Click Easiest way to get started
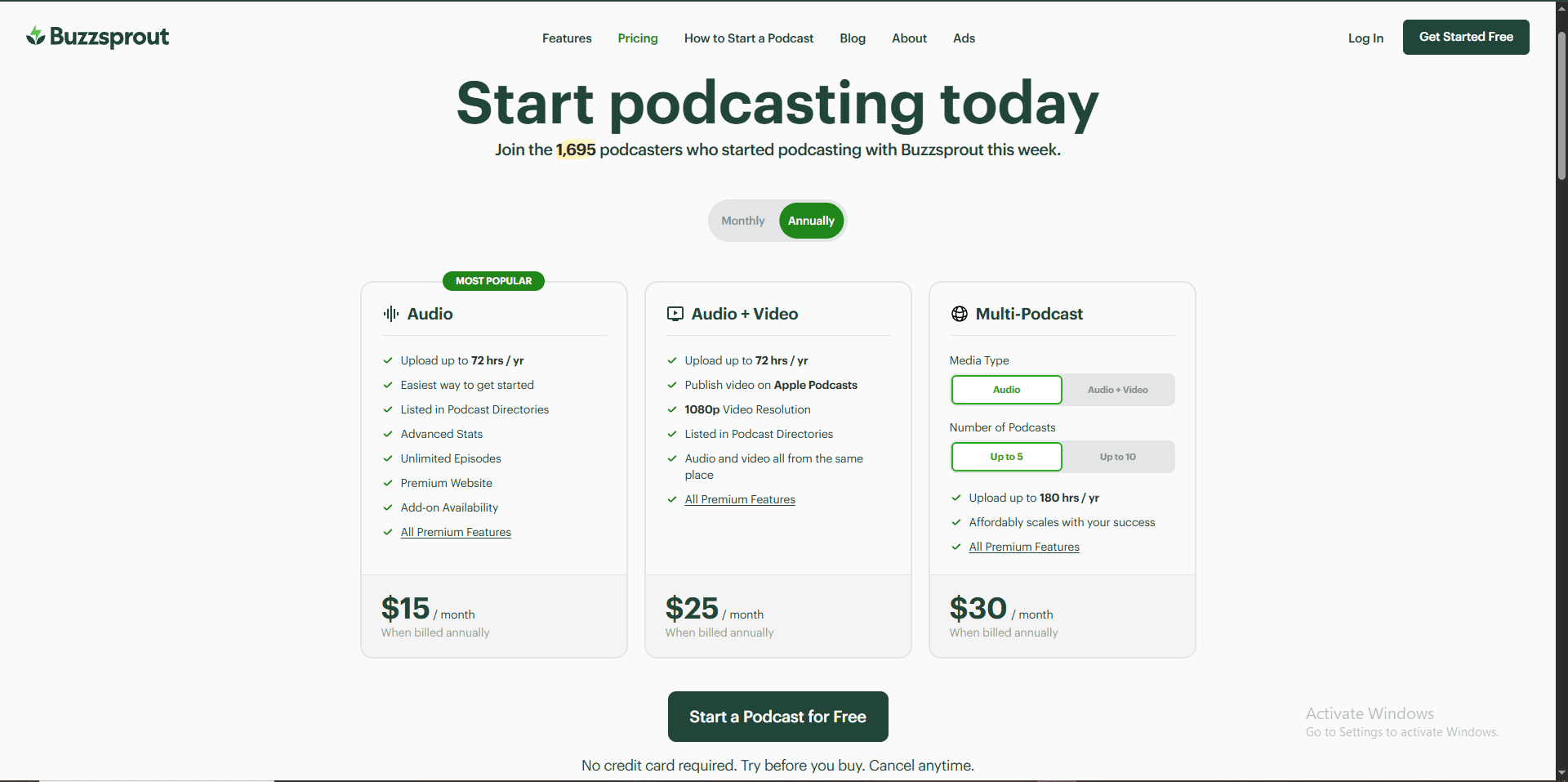Image resolution: width=1568 pixels, height=782 pixels. (x=467, y=385)
